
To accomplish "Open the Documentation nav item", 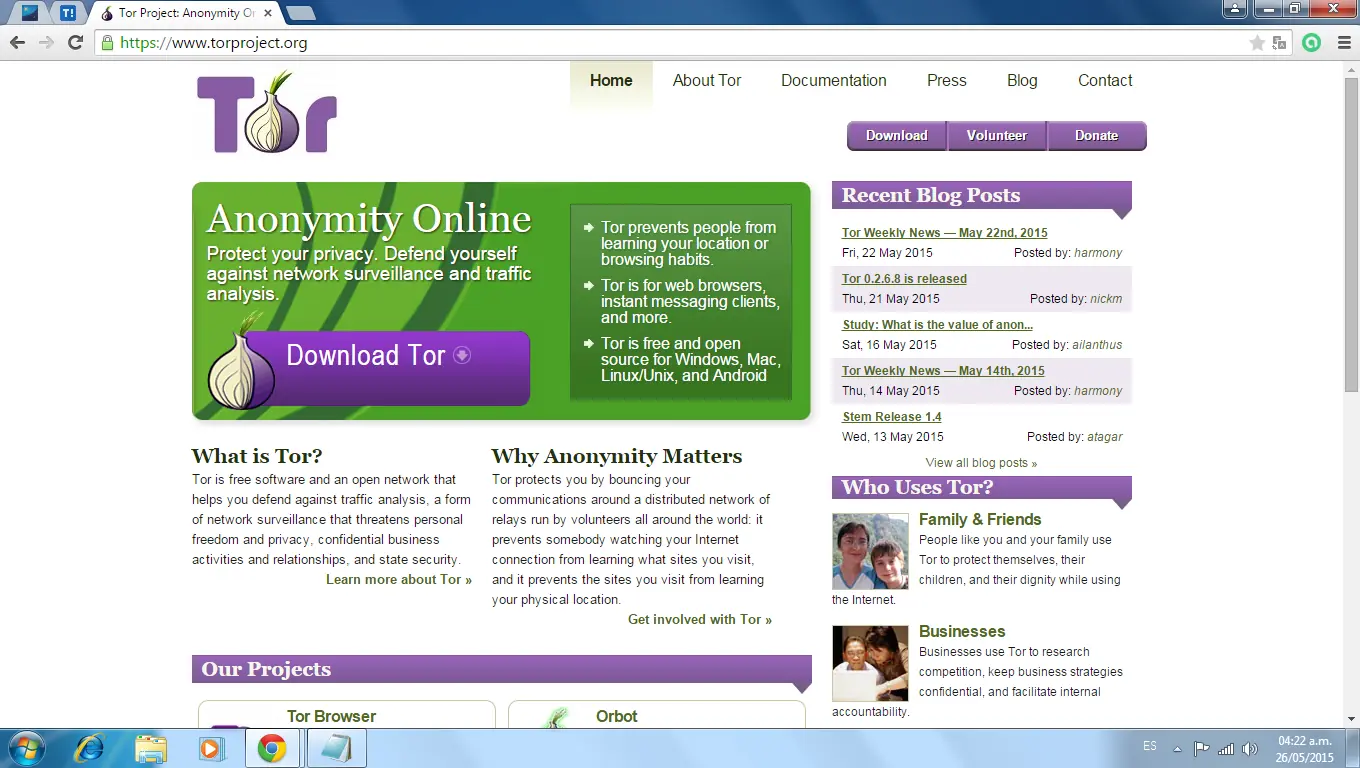I will pyautogui.click(x=834, y=81).
